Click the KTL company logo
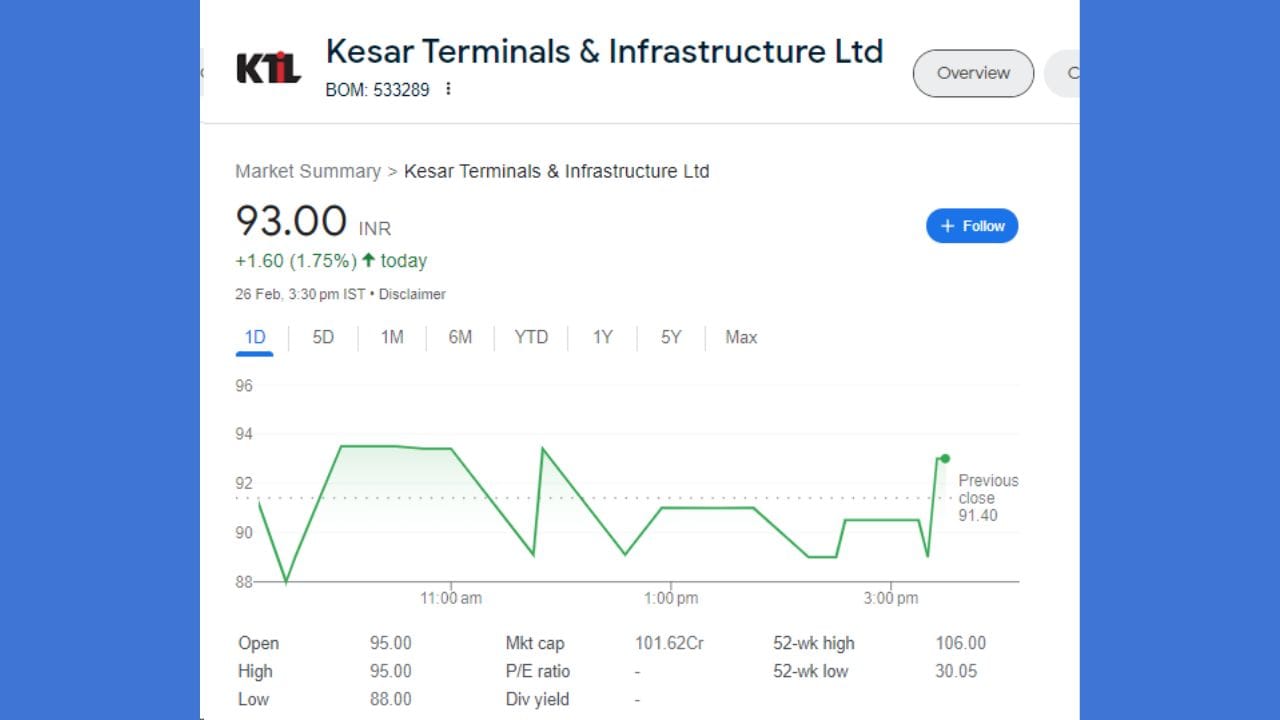Viewport: 1280px width, 720px height. (x=268, y=68)
